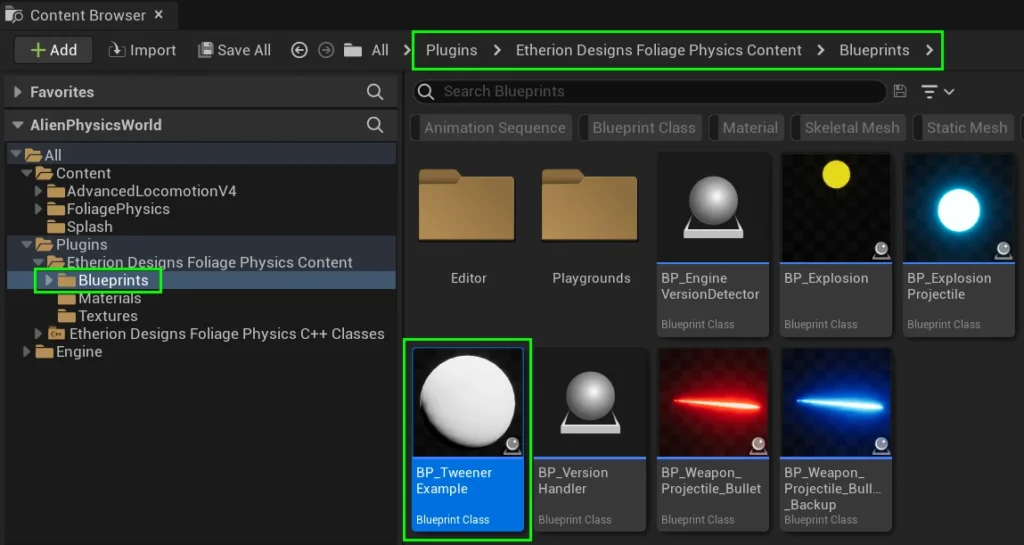Screen dimensions: 1024x545
Task: Open the Playgrounds folder icon
Action: 591,206
